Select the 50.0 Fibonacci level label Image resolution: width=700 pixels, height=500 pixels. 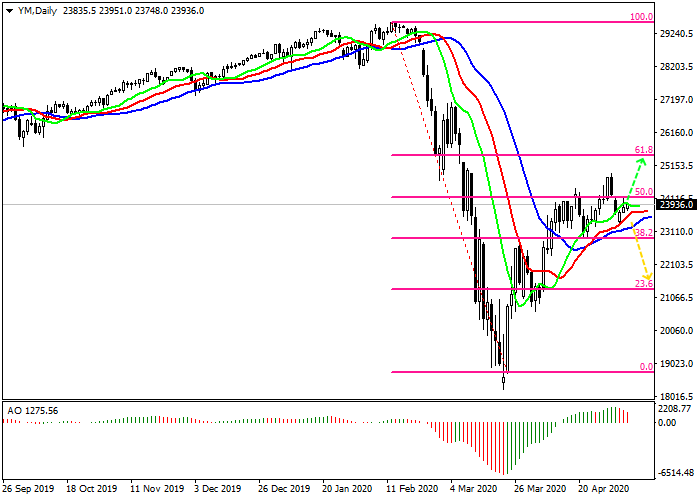643,192
